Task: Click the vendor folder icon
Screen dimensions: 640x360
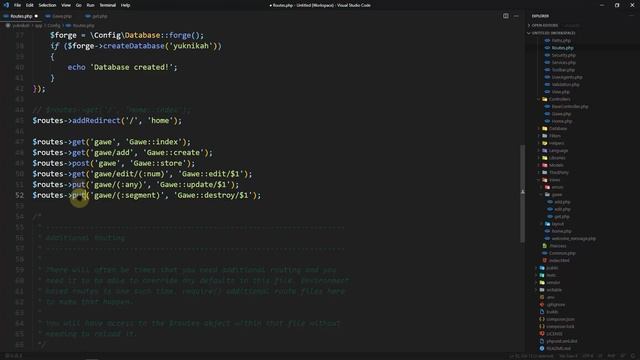Action: click(542, 283)
